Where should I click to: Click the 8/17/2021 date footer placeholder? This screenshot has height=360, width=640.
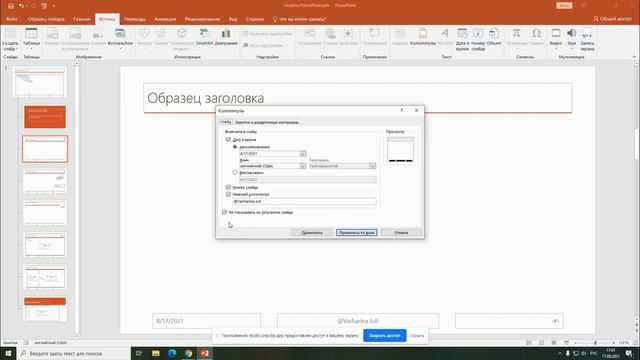click(x=207, y=321)
